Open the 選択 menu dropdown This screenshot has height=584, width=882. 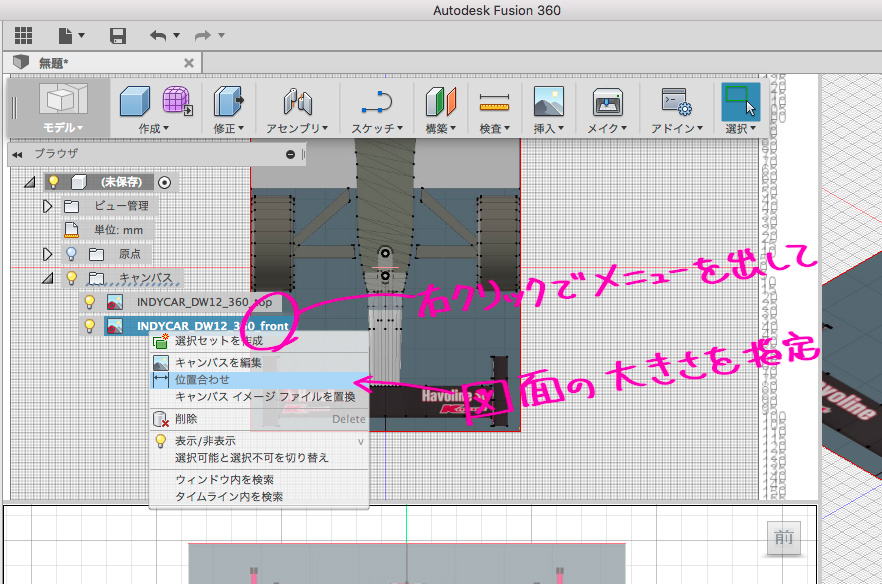(x=740, y=129)
